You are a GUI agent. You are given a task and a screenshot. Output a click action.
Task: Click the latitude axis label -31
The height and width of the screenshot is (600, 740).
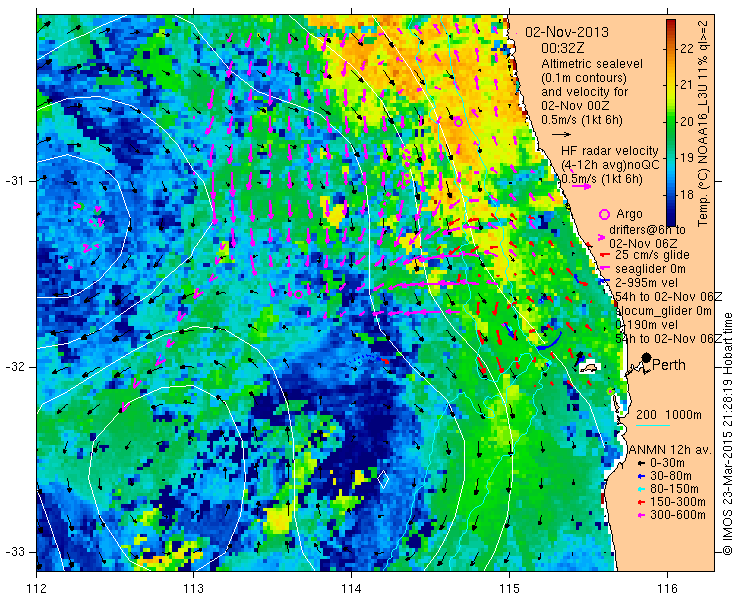tap(14, 181)
